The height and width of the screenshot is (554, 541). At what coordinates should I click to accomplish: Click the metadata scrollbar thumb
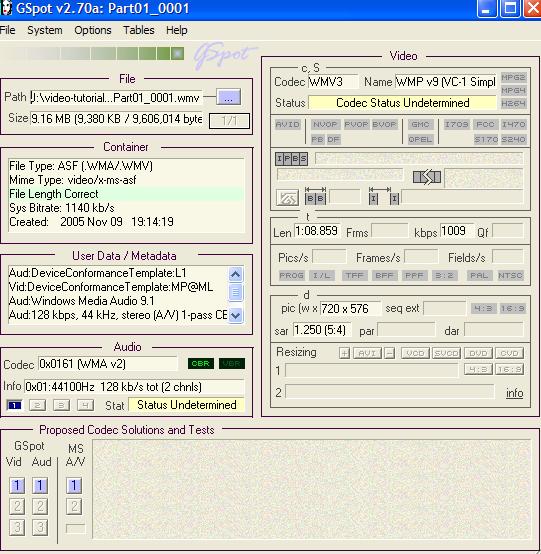[x=235, y=292]
